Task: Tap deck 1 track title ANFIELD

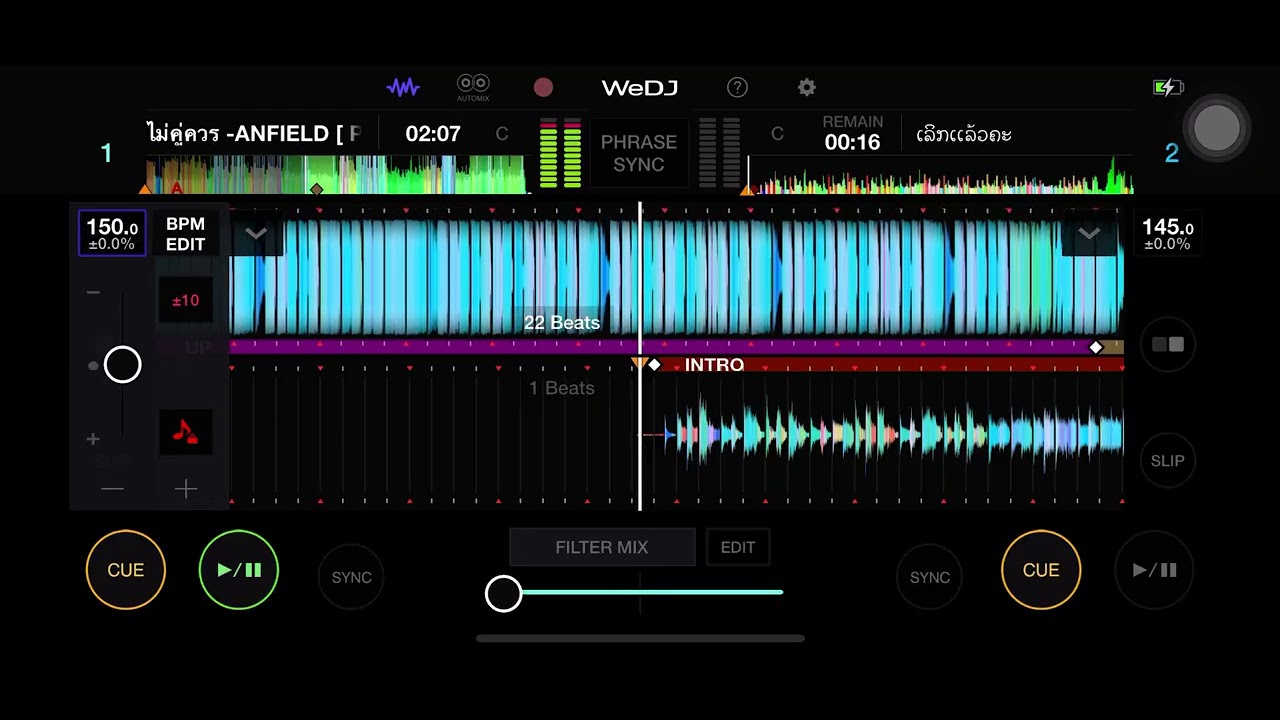Action: point(254,134)
